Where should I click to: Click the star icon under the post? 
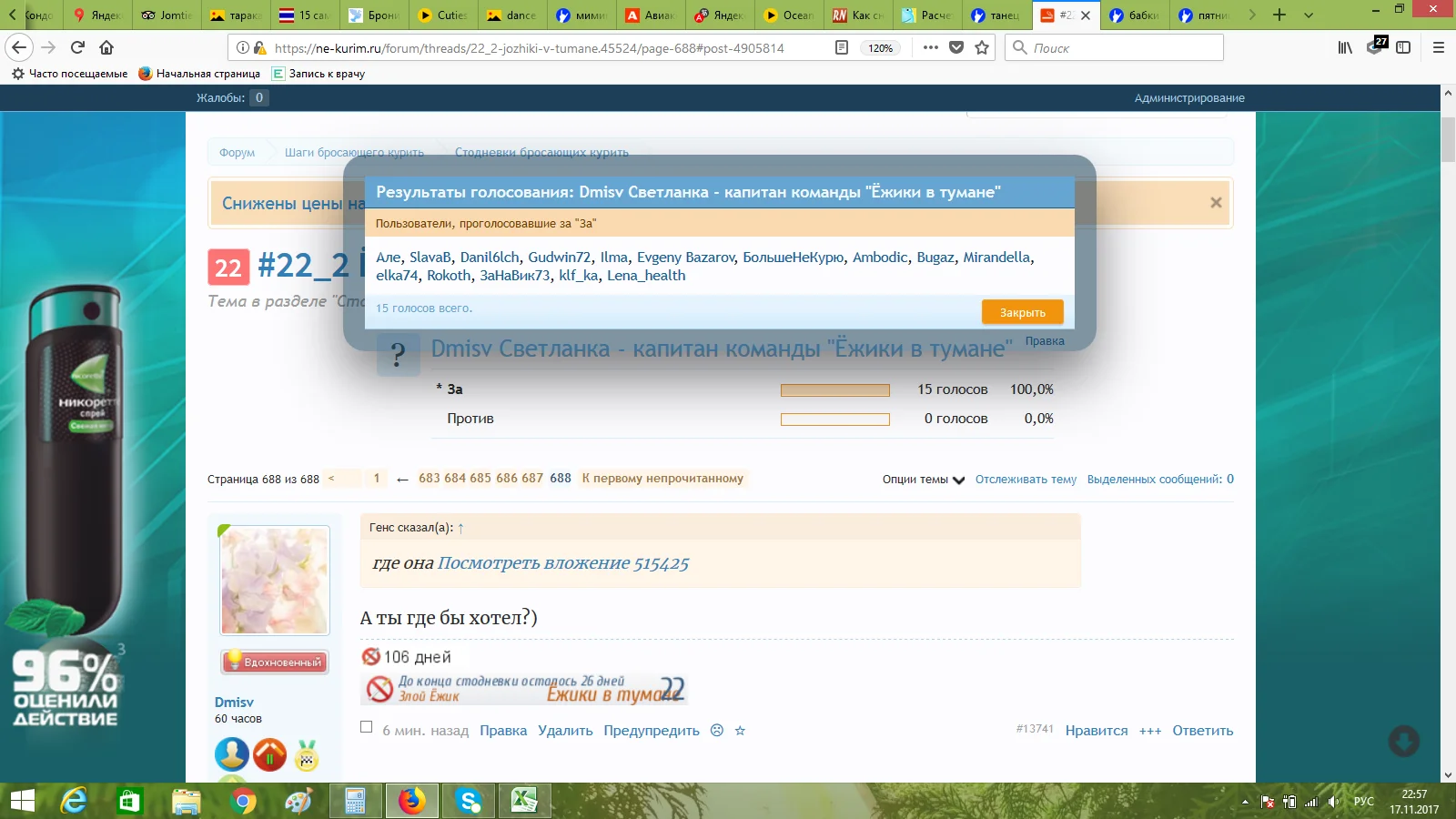[x=740, y=730]
